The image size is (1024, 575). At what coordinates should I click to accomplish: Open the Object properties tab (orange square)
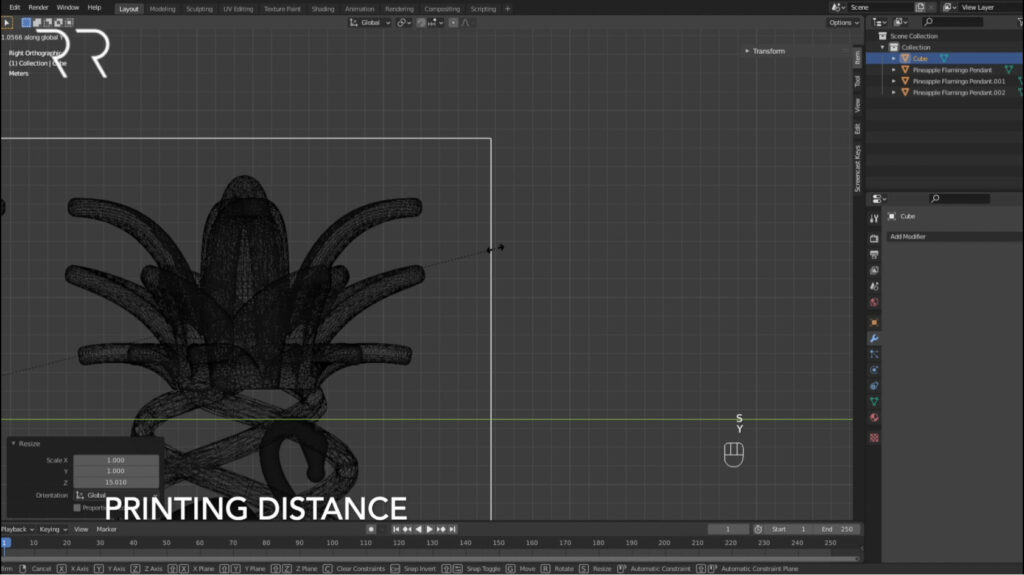[x=874, y=323]
